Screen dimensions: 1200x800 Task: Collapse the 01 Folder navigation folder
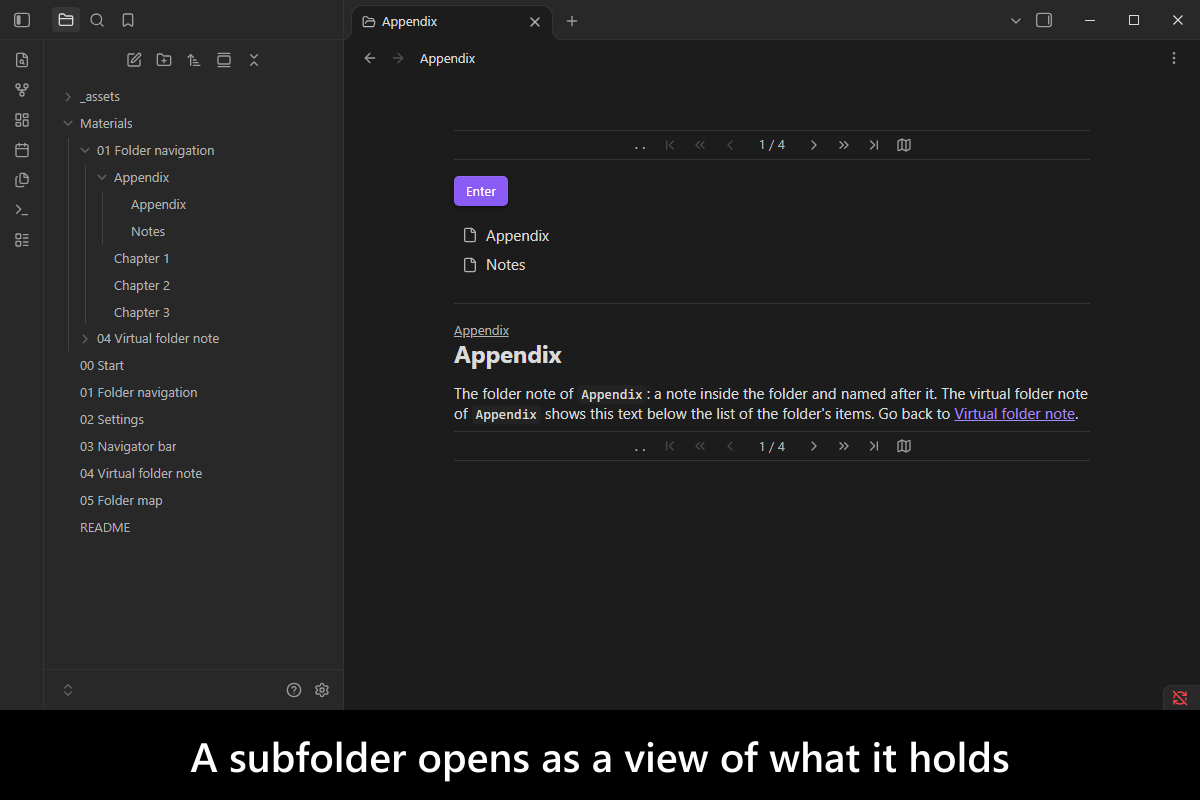[85, 151]
